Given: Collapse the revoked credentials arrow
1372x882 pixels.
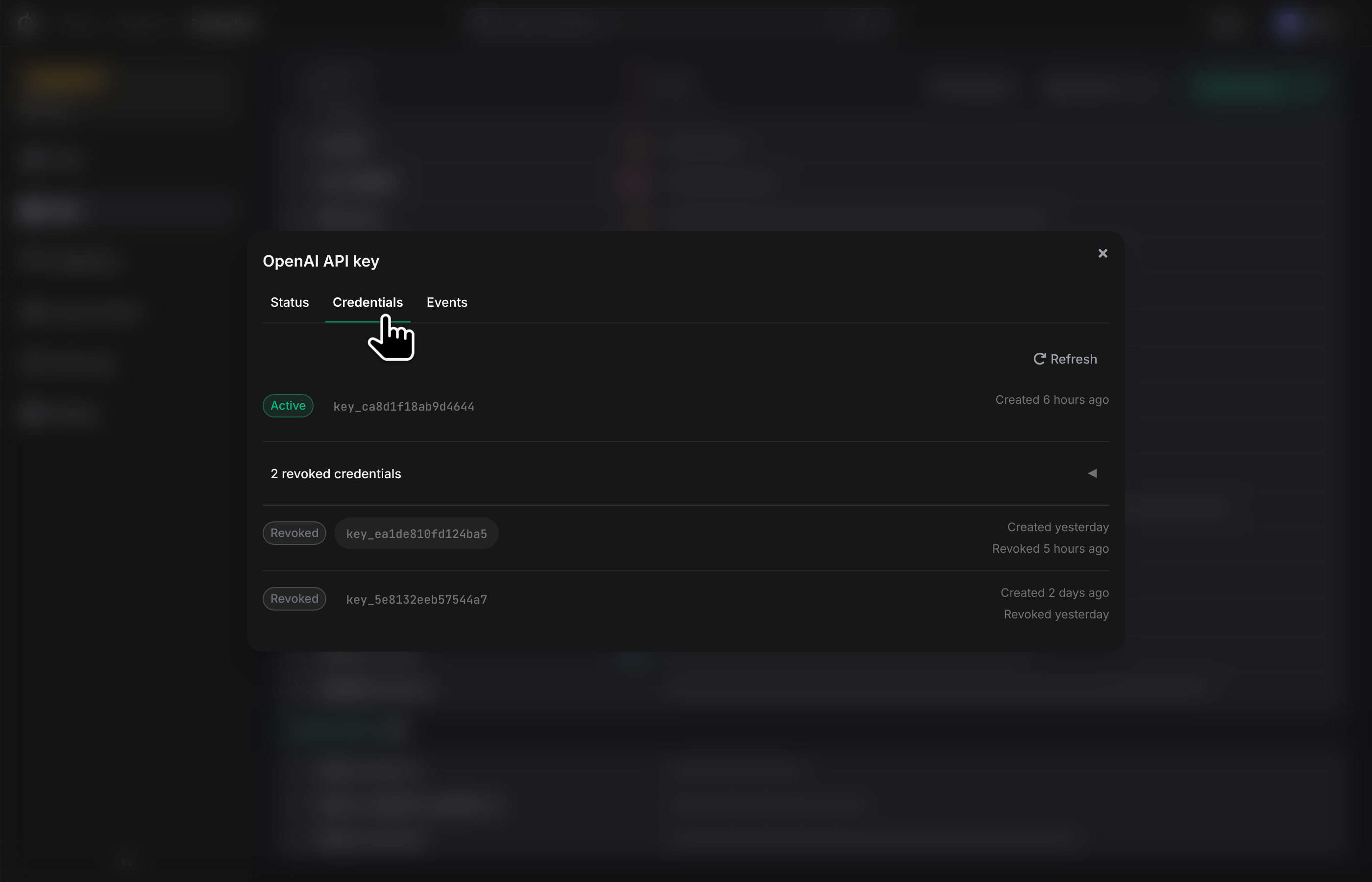Looking at the screenshot, I should pos(1092,474).
